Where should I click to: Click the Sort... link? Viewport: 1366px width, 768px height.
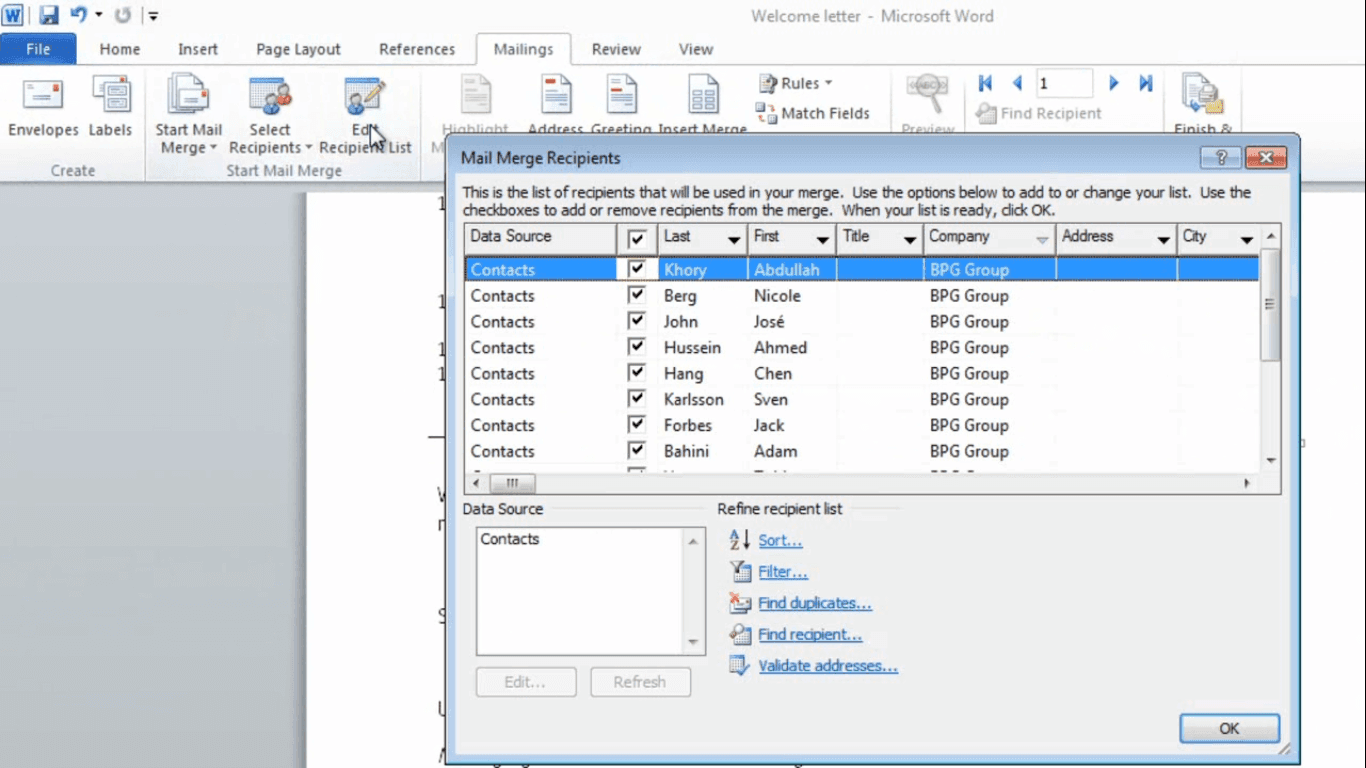tap(780, 541)
